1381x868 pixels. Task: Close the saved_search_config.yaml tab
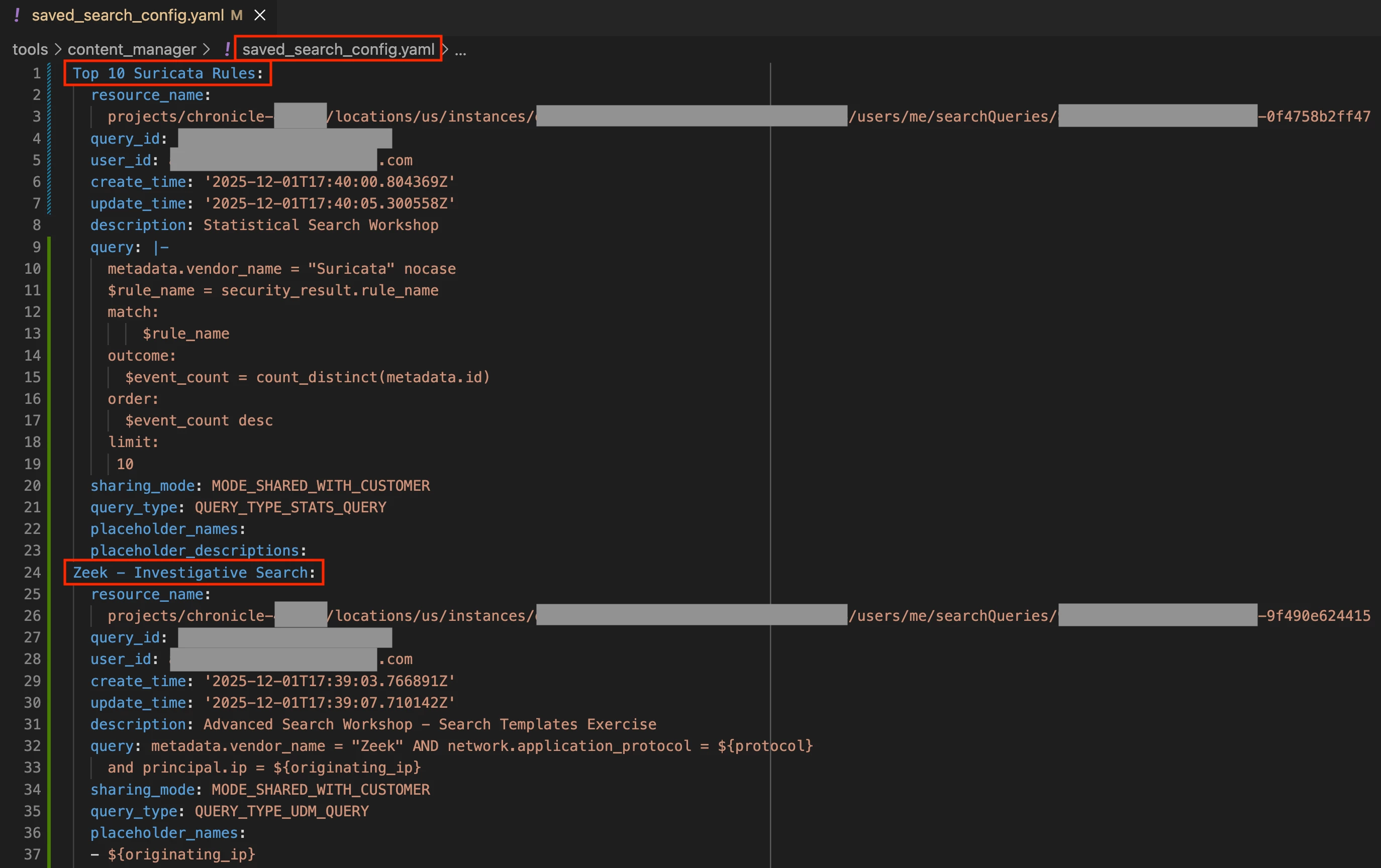click(x=260, y=16)
